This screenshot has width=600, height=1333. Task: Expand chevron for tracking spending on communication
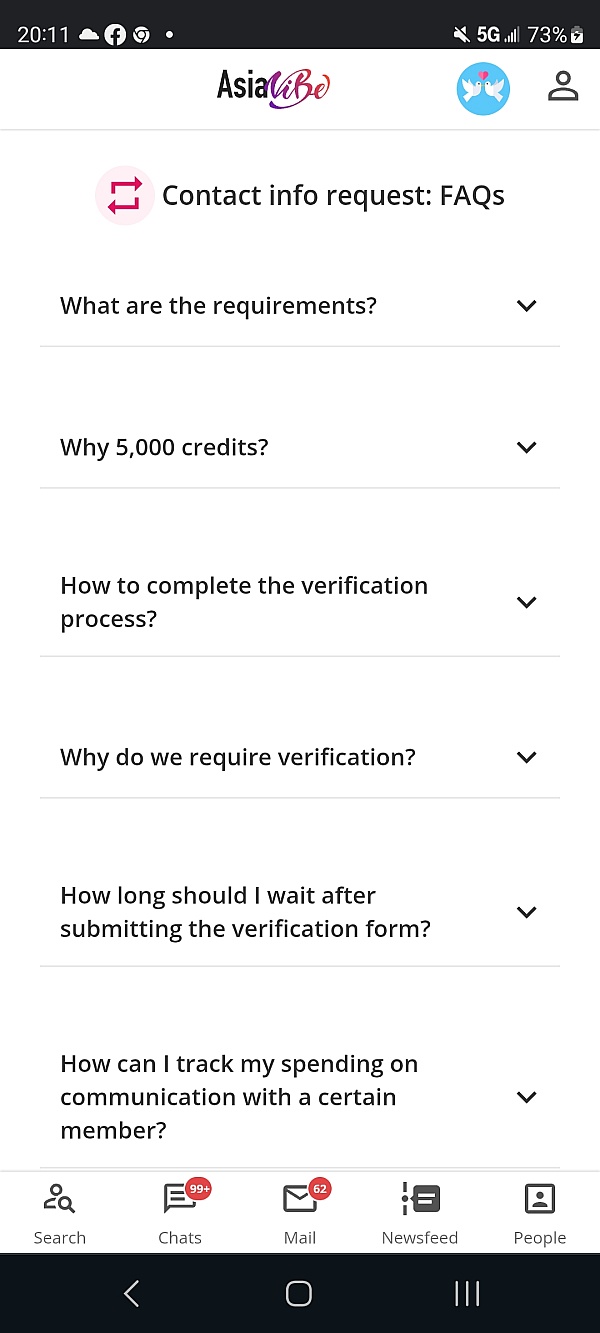pos(527,1097)
